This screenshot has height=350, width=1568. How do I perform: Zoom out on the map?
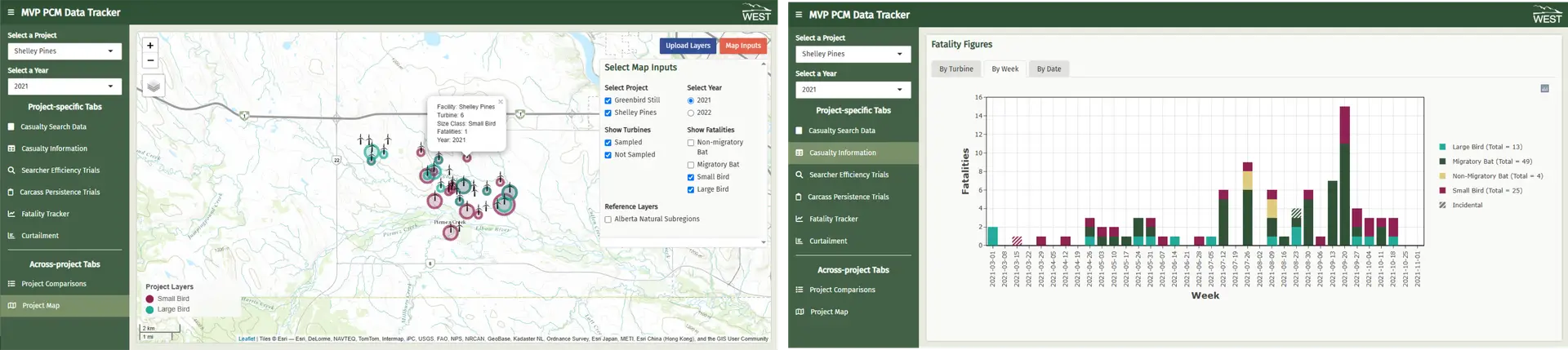(x=150, y=60)
